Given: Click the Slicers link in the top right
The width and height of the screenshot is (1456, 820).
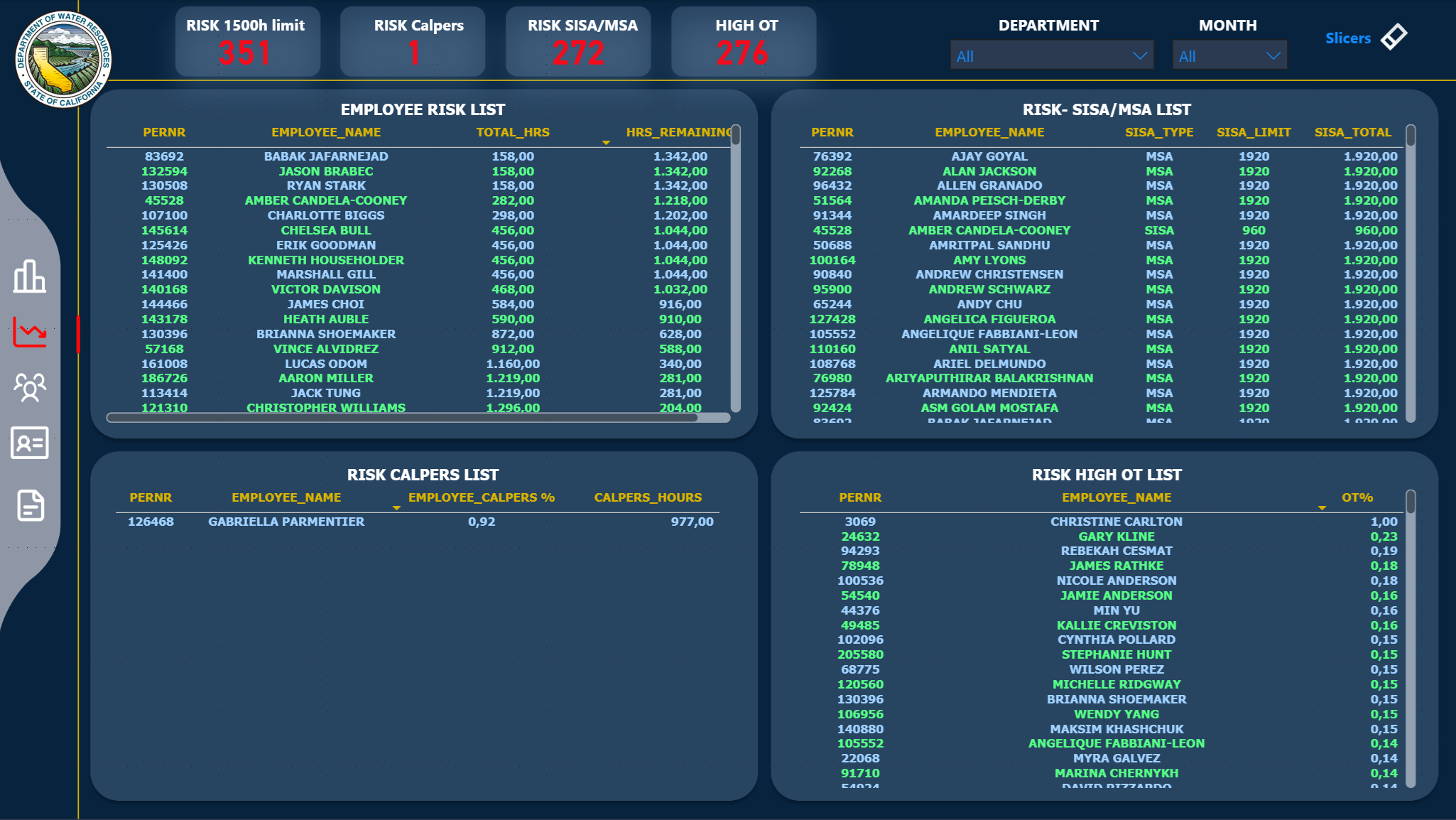Looking at the screenshot, I should pyautogui.click(x=1348, y=38).
